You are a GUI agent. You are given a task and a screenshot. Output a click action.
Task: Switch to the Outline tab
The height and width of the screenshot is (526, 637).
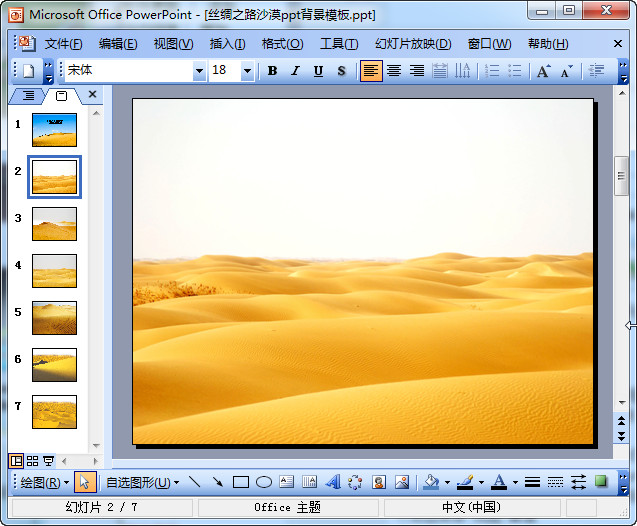[x=28, y=95]
